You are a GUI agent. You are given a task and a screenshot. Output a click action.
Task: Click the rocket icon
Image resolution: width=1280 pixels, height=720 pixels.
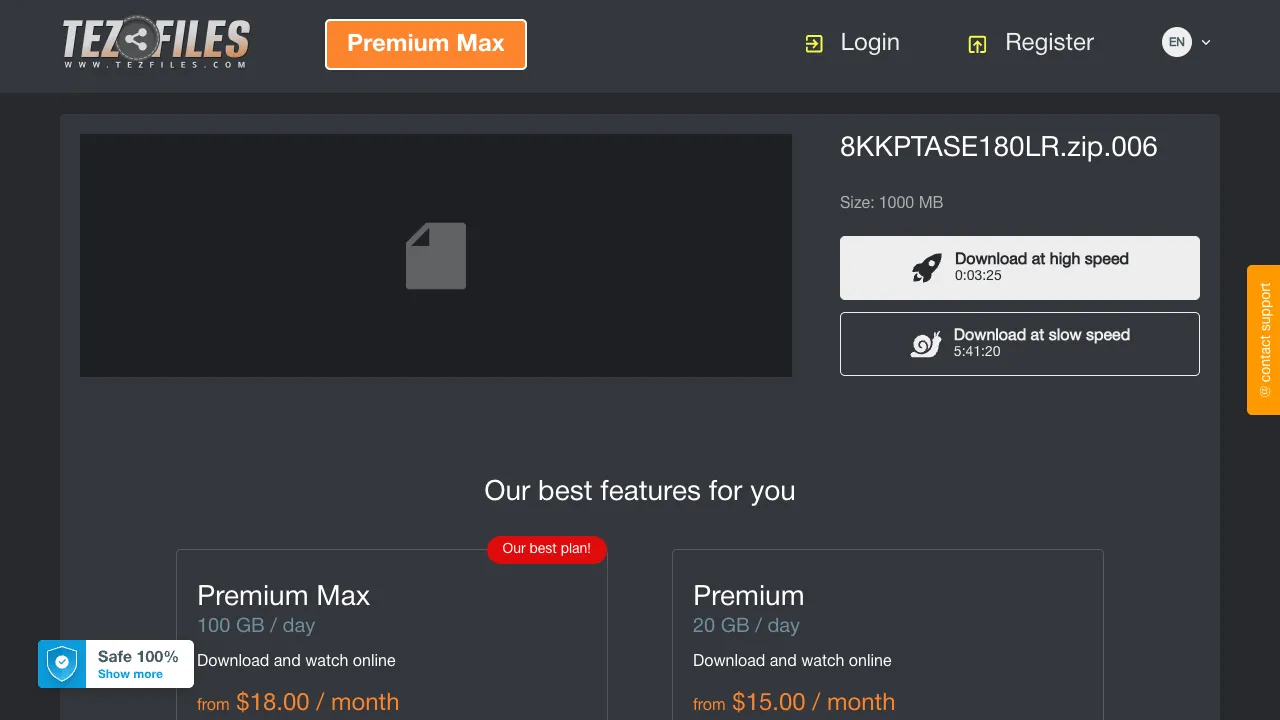click(927, 267)
